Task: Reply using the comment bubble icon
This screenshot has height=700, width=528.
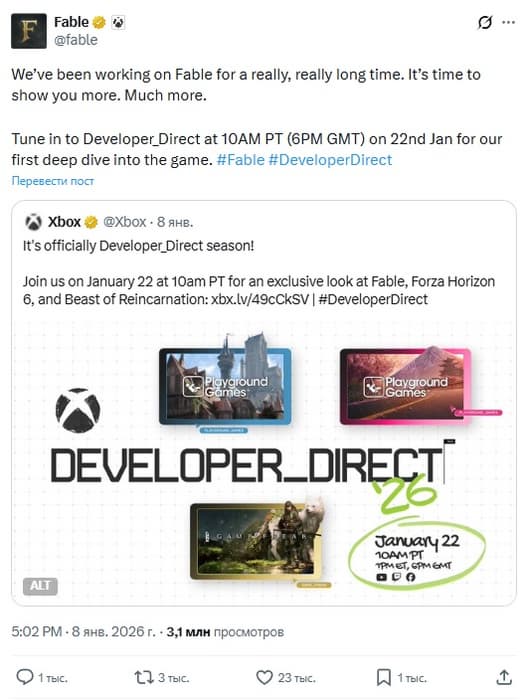Action: pos(25,677)
